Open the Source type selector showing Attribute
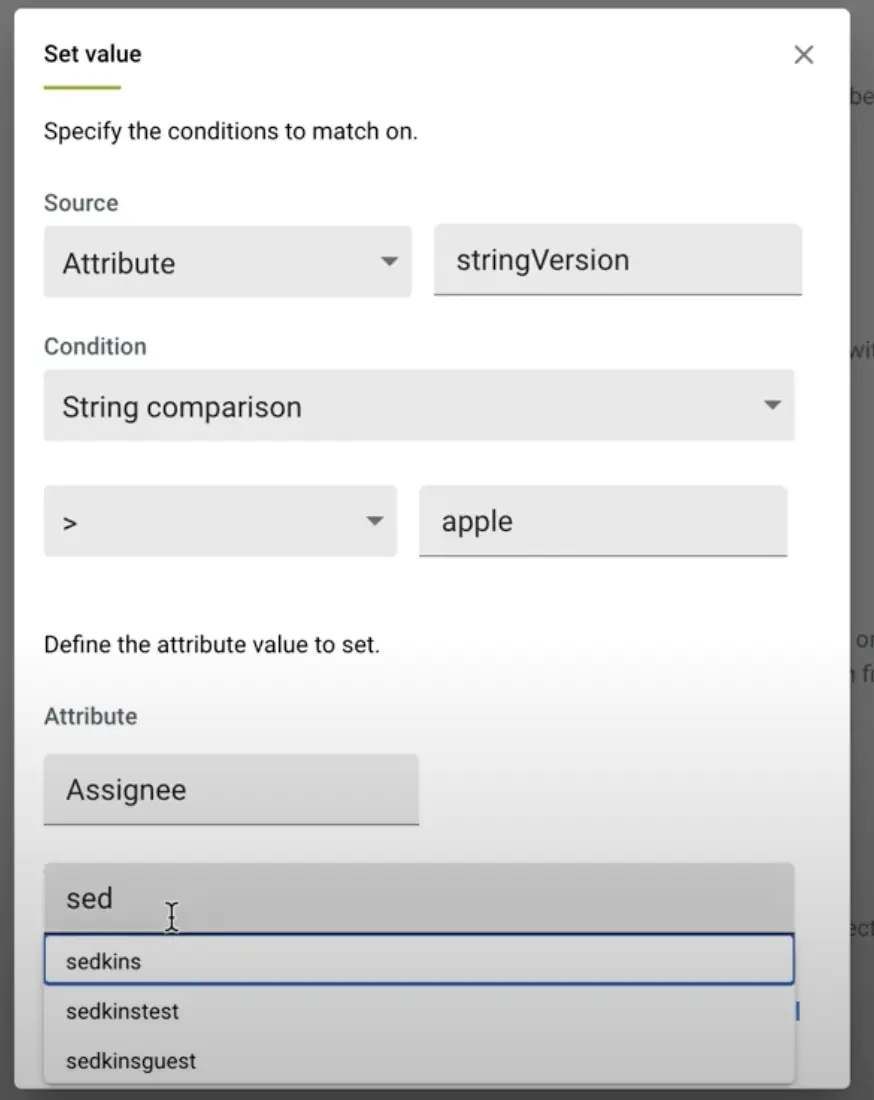This screenshot has width=874, height=1100. [x=227, y=262]
